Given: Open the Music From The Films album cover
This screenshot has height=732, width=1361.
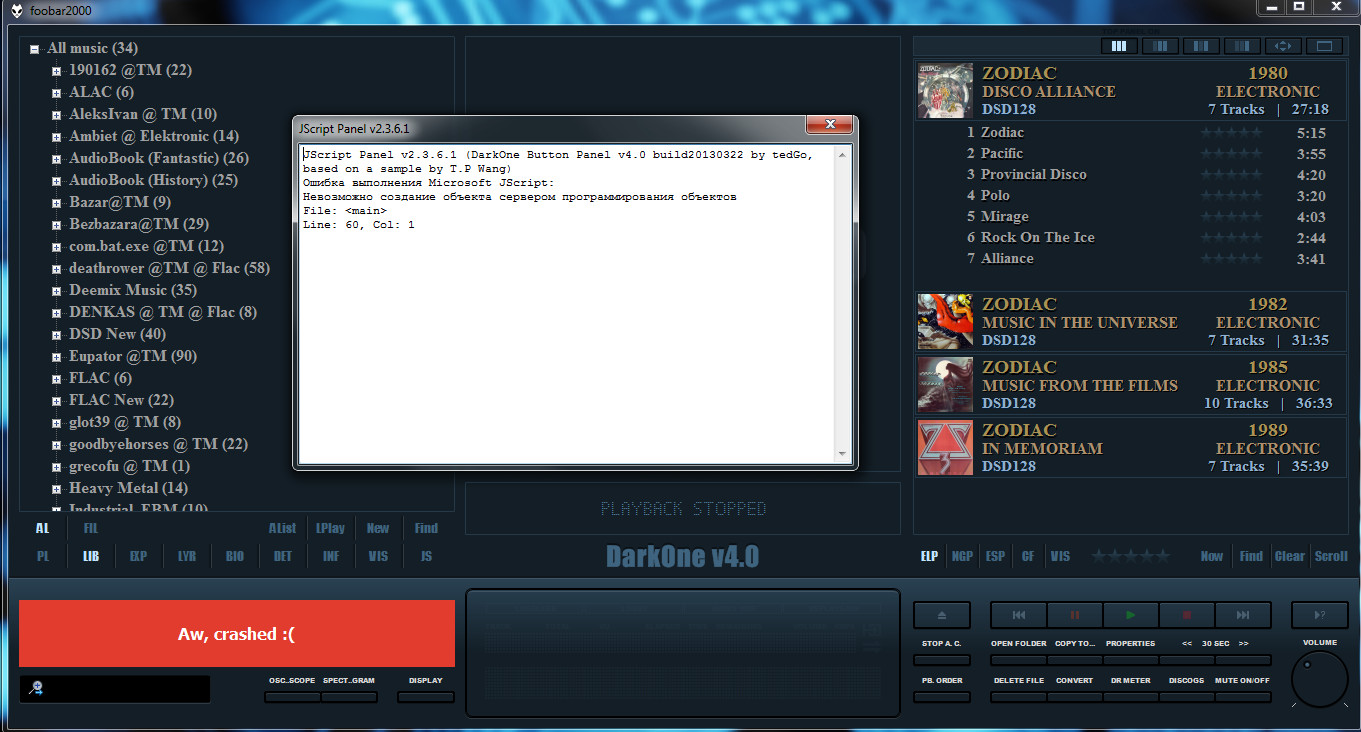Looking at the screenshot, I should [945, 385].
